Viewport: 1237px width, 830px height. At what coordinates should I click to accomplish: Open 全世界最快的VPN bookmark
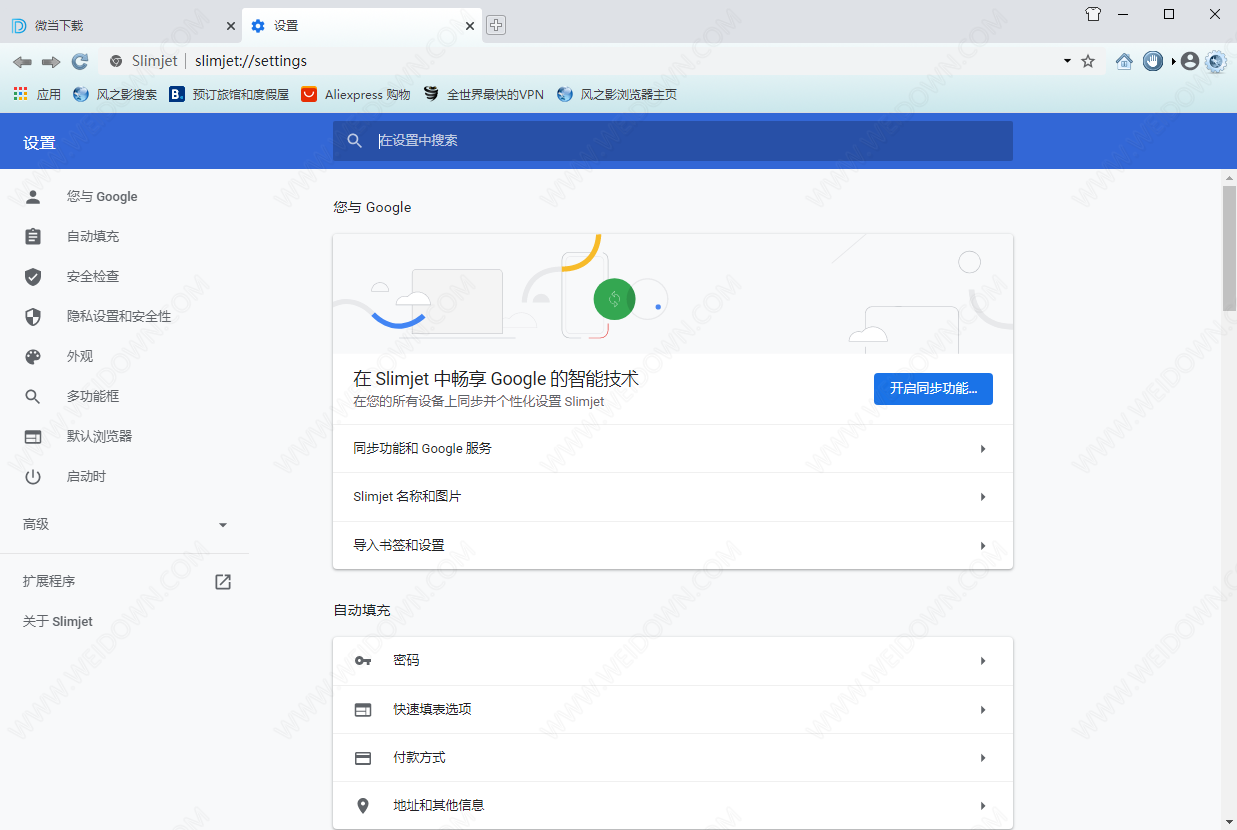pyautogui.click(x=484, y=94)
